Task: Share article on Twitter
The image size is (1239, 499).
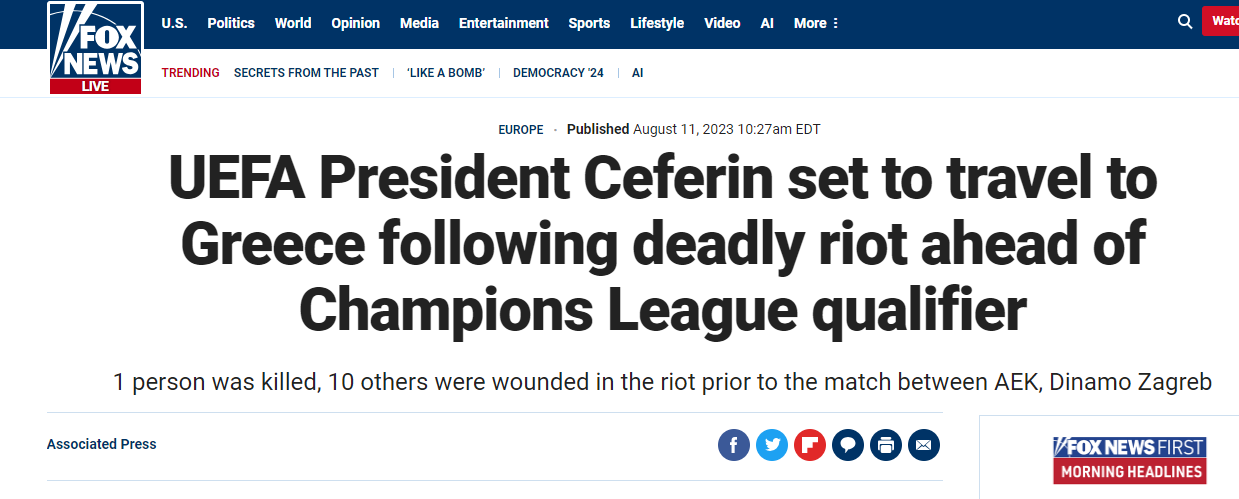Action: click(x=772, y=445)
